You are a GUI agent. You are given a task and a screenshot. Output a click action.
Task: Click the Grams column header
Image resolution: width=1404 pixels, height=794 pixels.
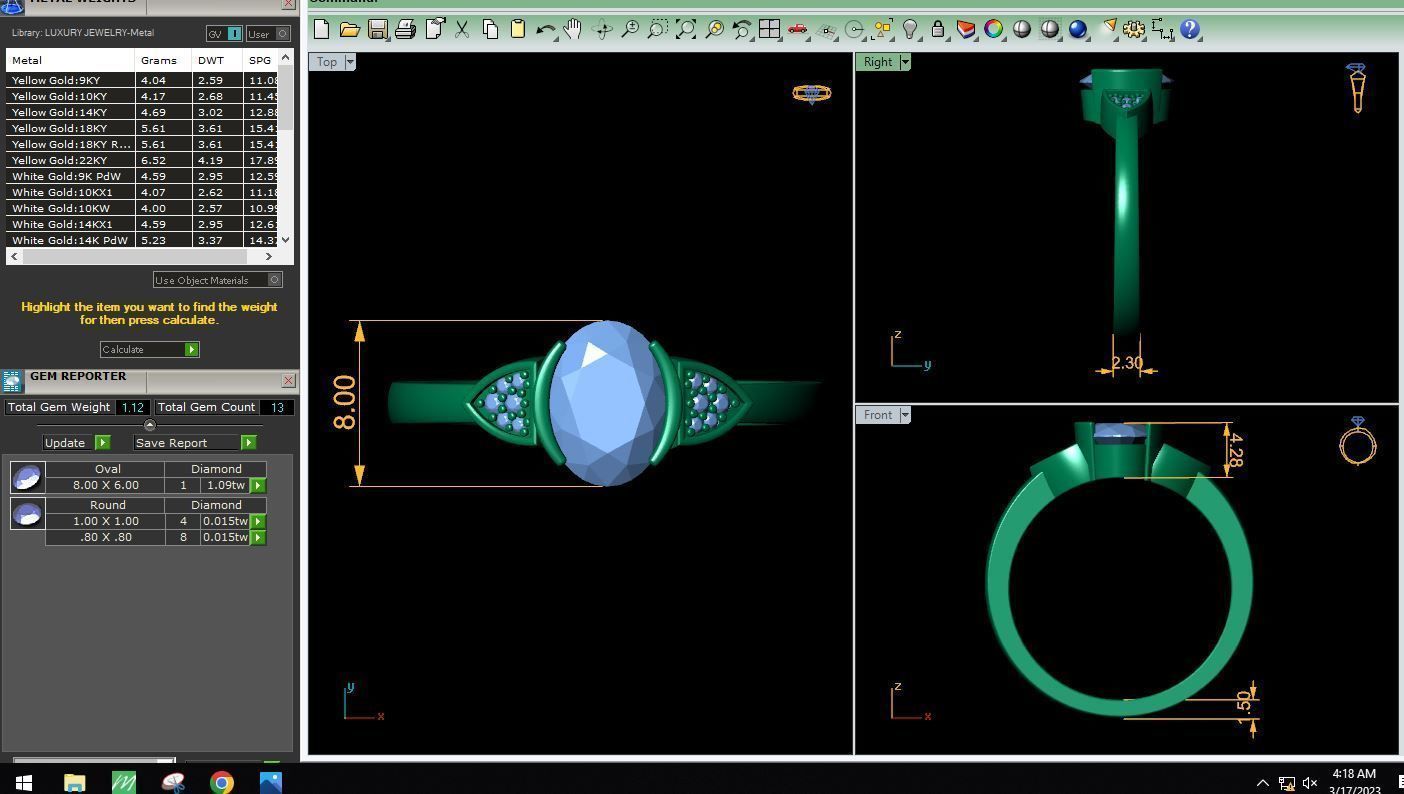coord(163,60)
